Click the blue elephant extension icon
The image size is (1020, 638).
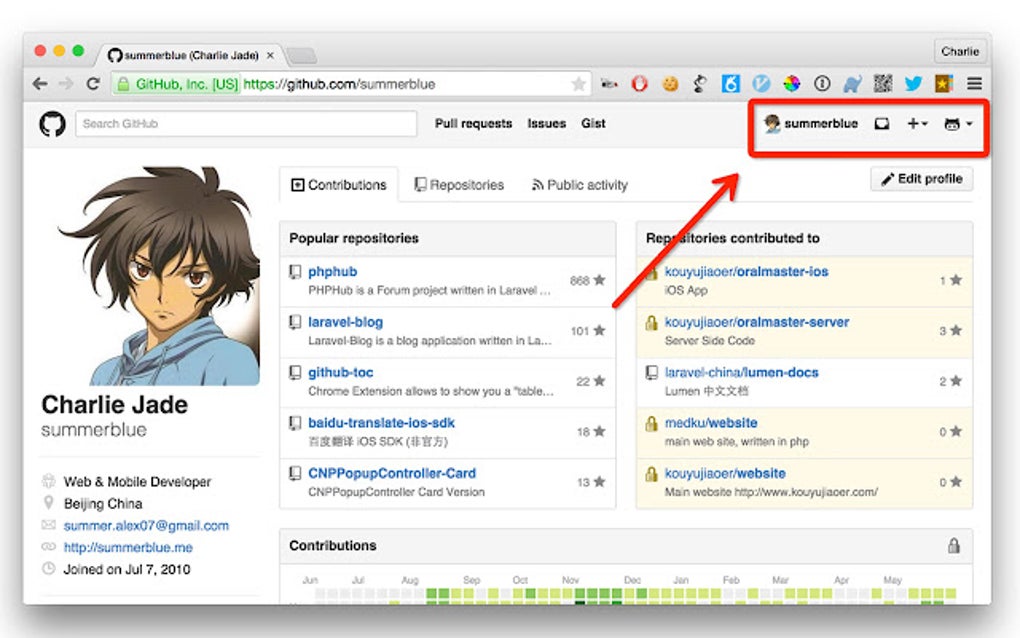tap(852, 83)
